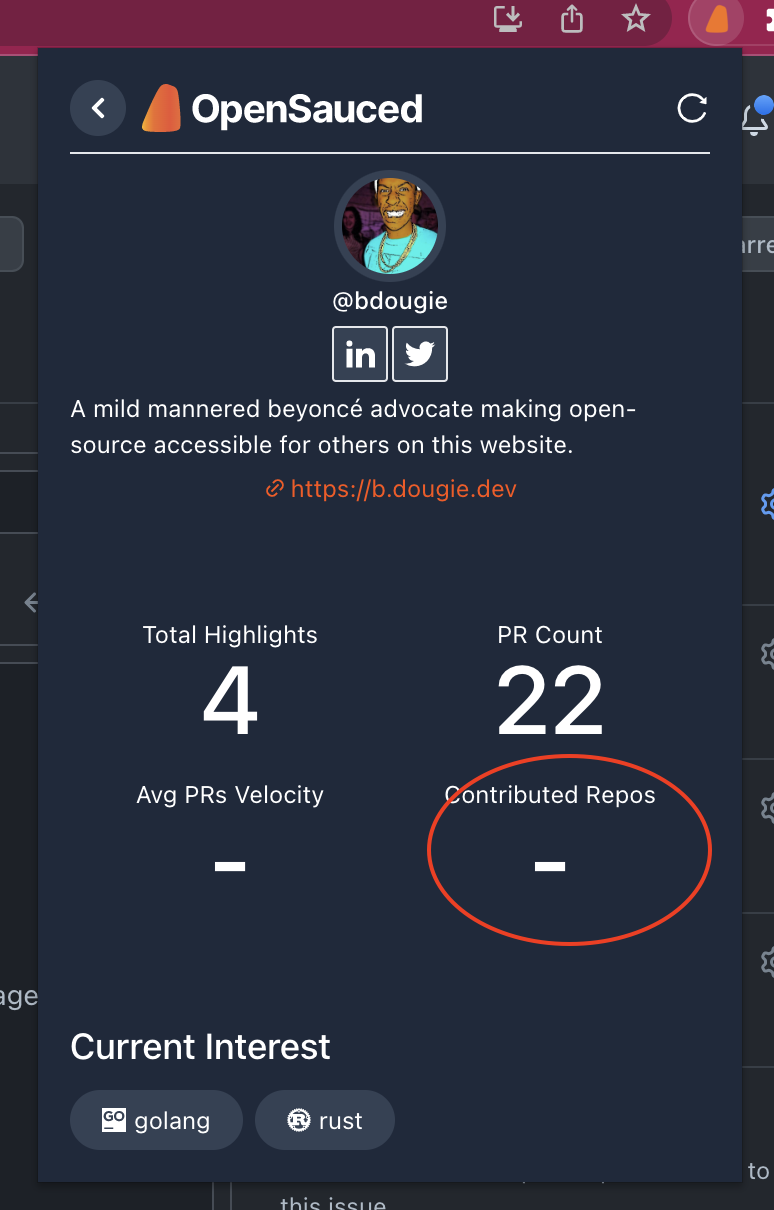The image size is (774, 1210).
Task: Click the circled Contributed Repos placeholder dash
Action: click(x=549, y=865)
